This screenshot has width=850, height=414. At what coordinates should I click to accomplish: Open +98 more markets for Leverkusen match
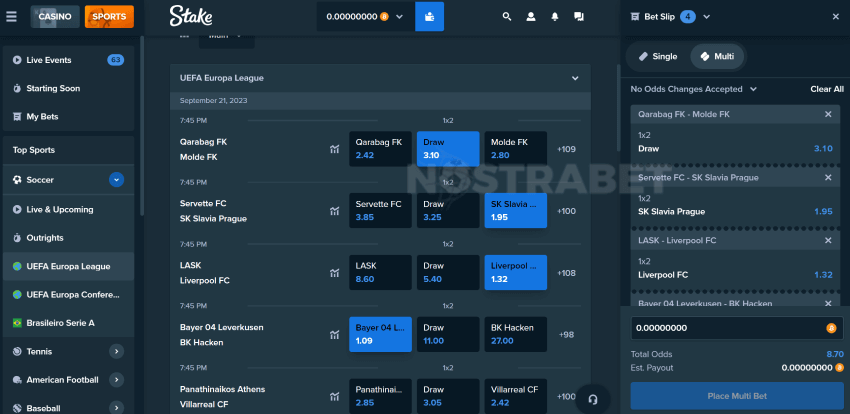coord(566,335)
